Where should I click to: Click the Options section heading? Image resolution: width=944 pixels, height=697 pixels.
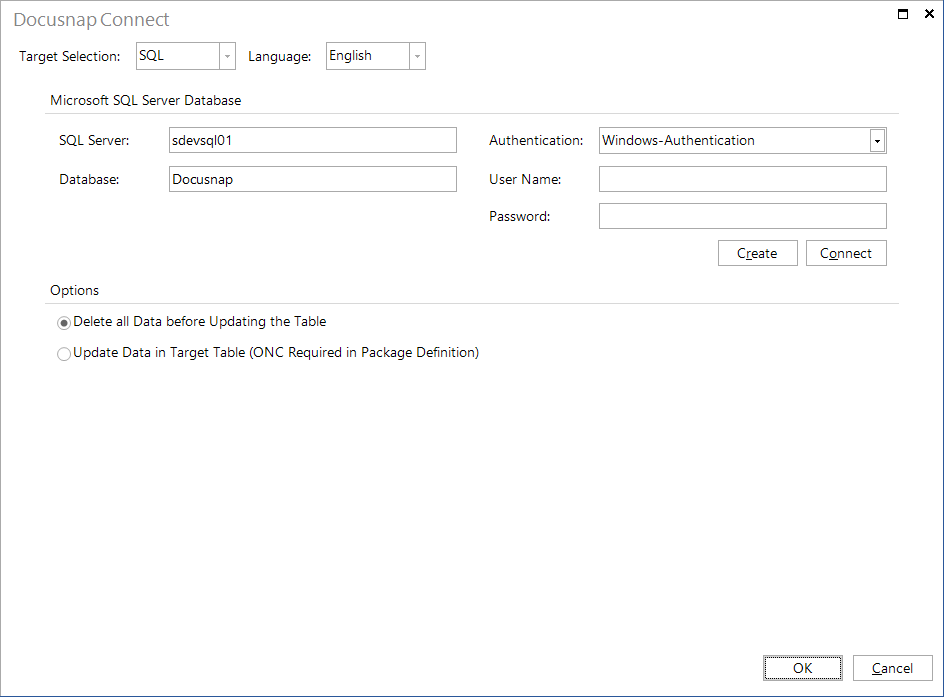(x=75, y=290)
